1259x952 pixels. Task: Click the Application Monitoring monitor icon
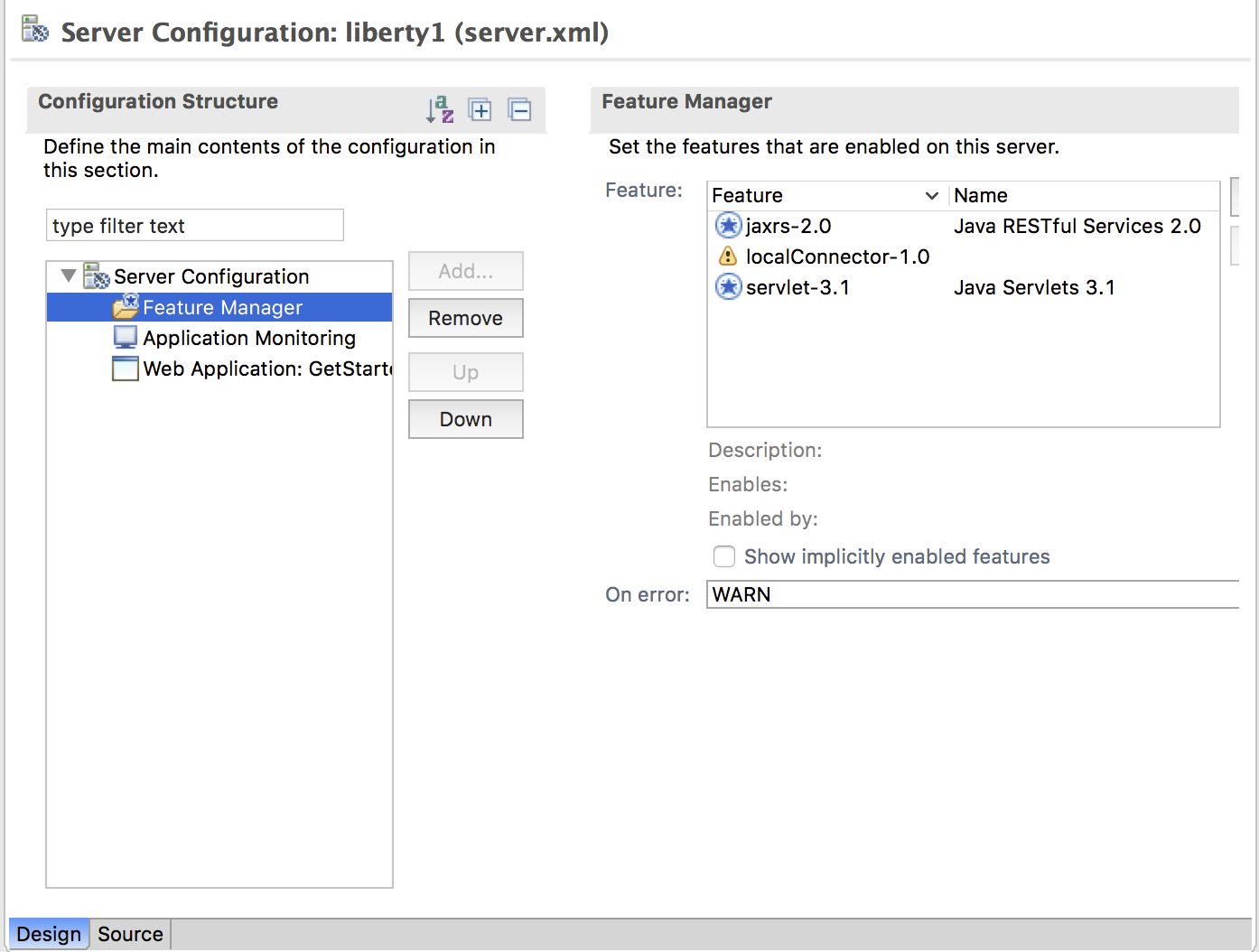[x=126, y=338]
